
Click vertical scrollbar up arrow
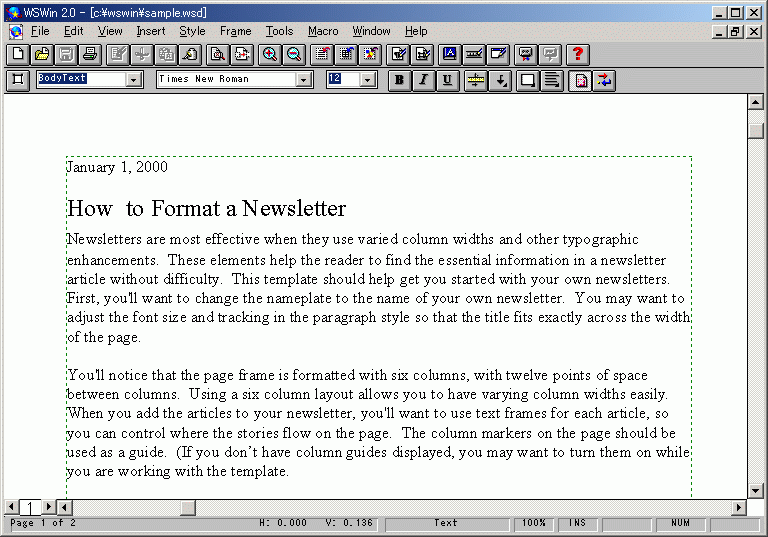[x=755, y=102]
